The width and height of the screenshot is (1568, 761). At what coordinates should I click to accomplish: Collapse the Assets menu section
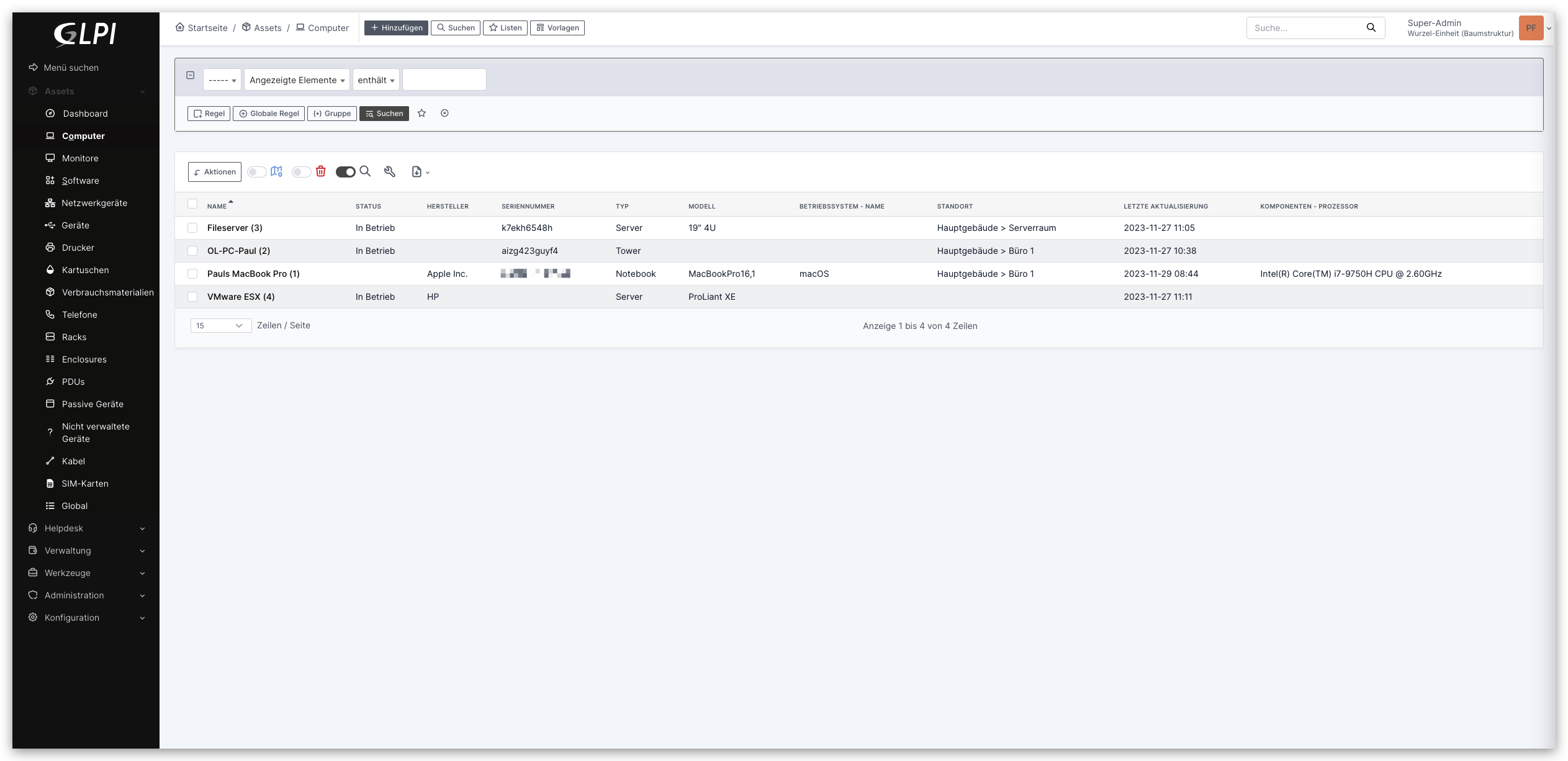point(86,91)
